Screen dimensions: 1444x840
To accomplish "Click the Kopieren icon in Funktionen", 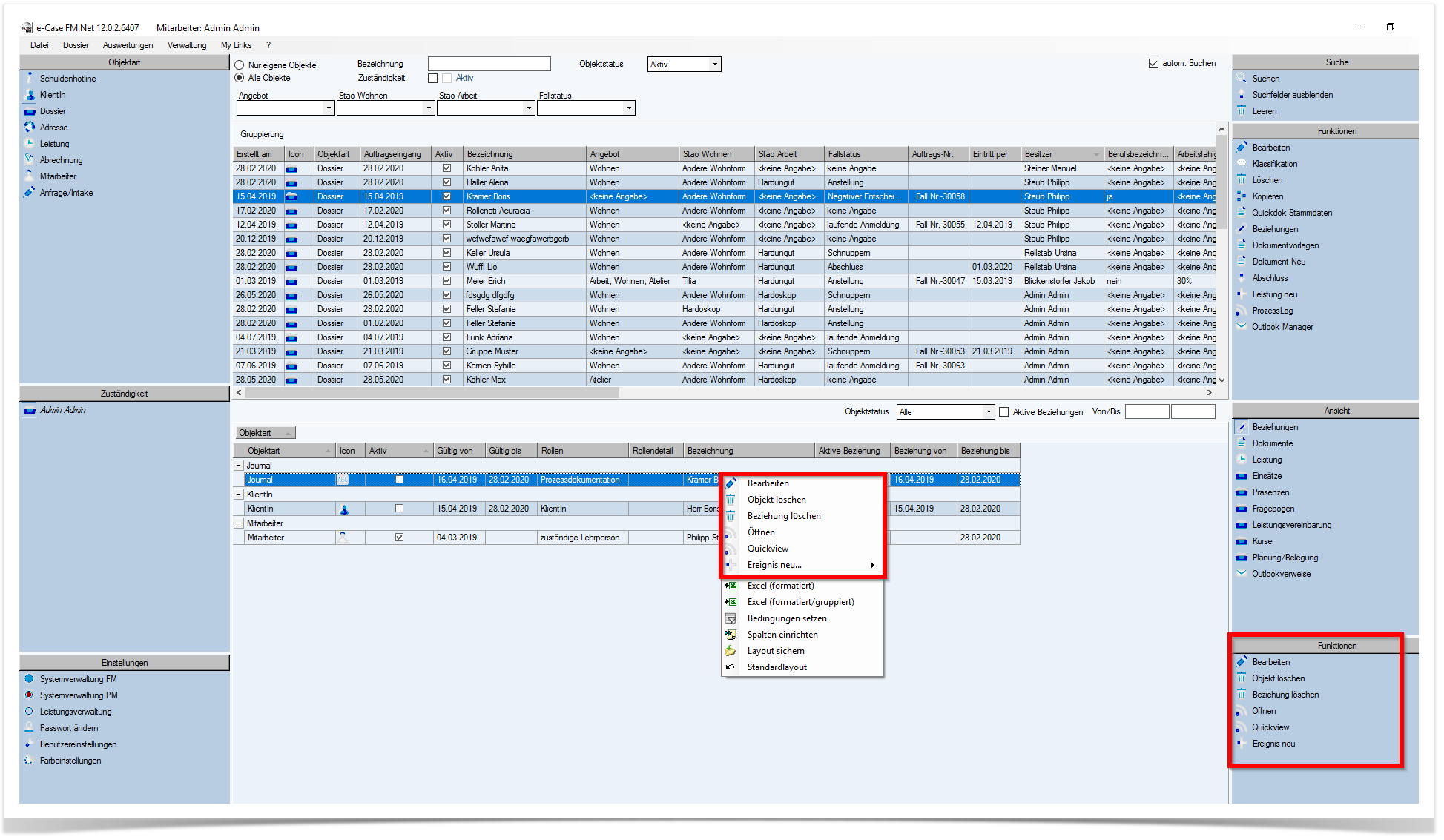I will [x=1242, y=196].
